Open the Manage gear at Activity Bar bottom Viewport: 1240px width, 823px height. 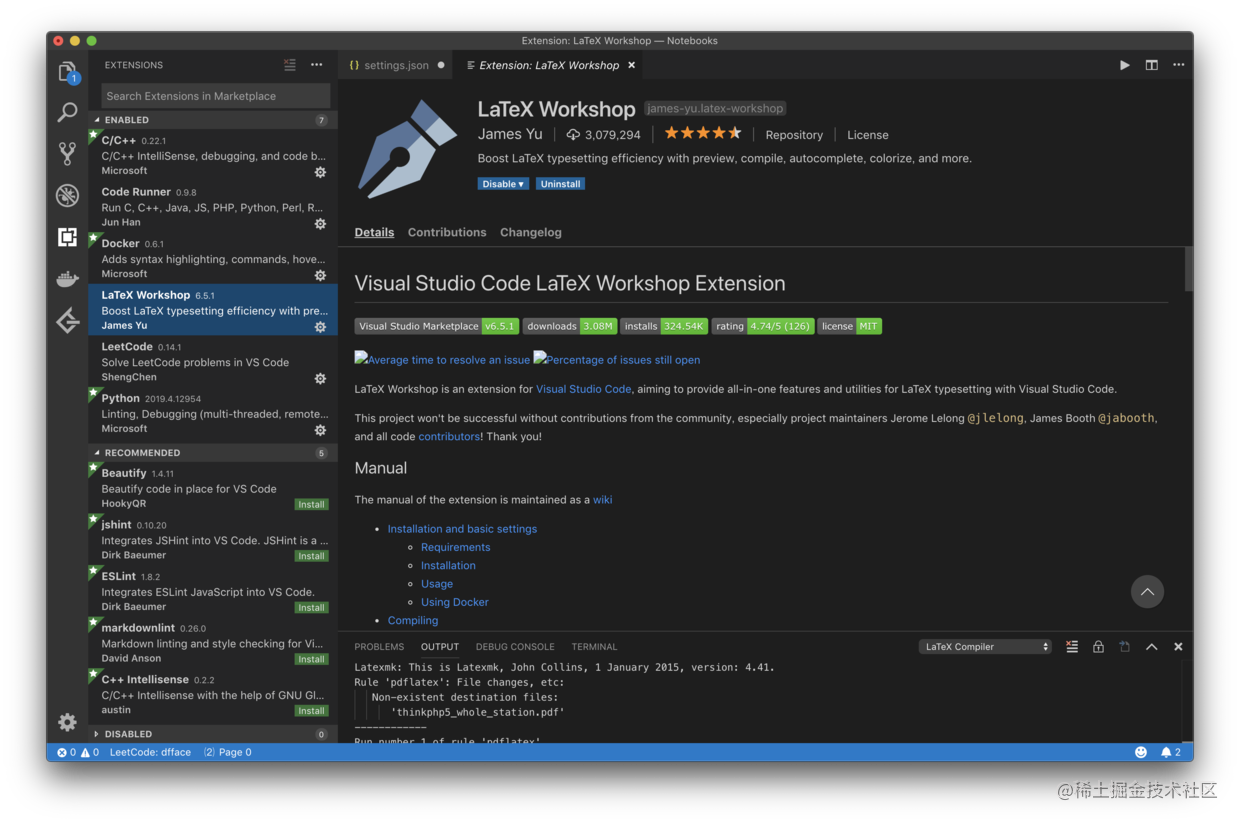tap(66, 722)
